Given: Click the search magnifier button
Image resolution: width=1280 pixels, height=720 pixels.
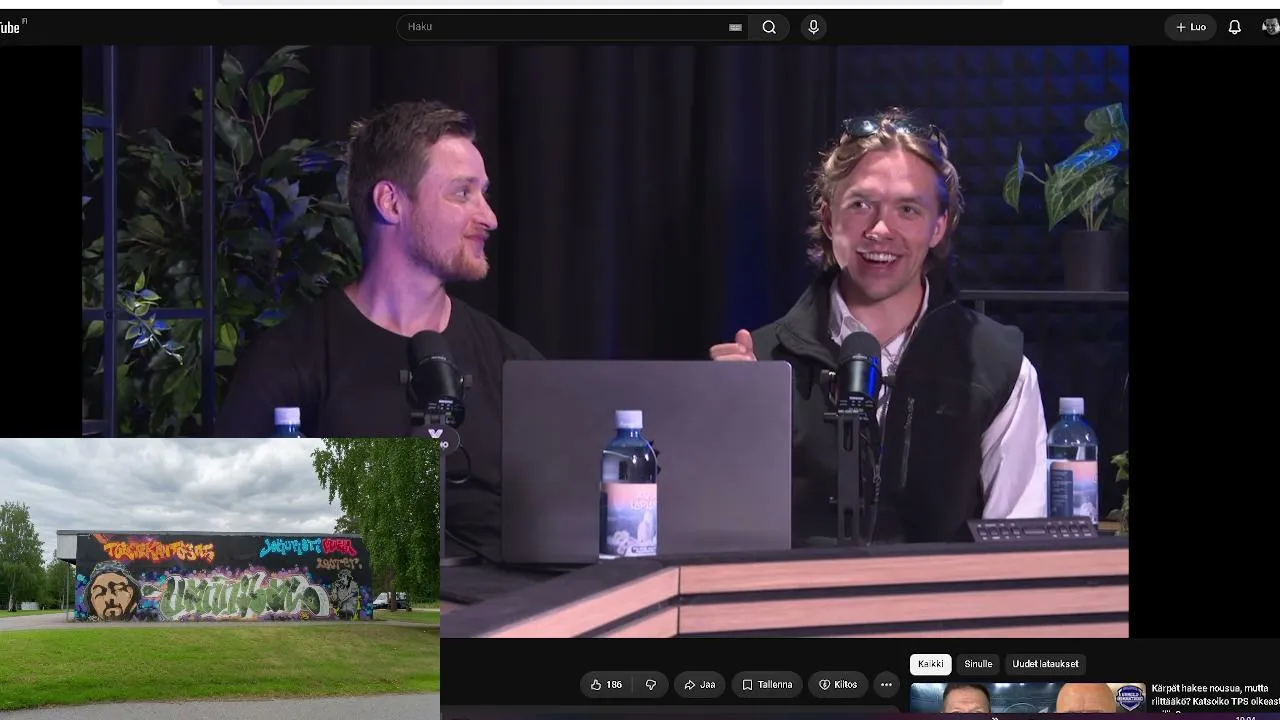Looking at the screenshot, I should 769,27.
